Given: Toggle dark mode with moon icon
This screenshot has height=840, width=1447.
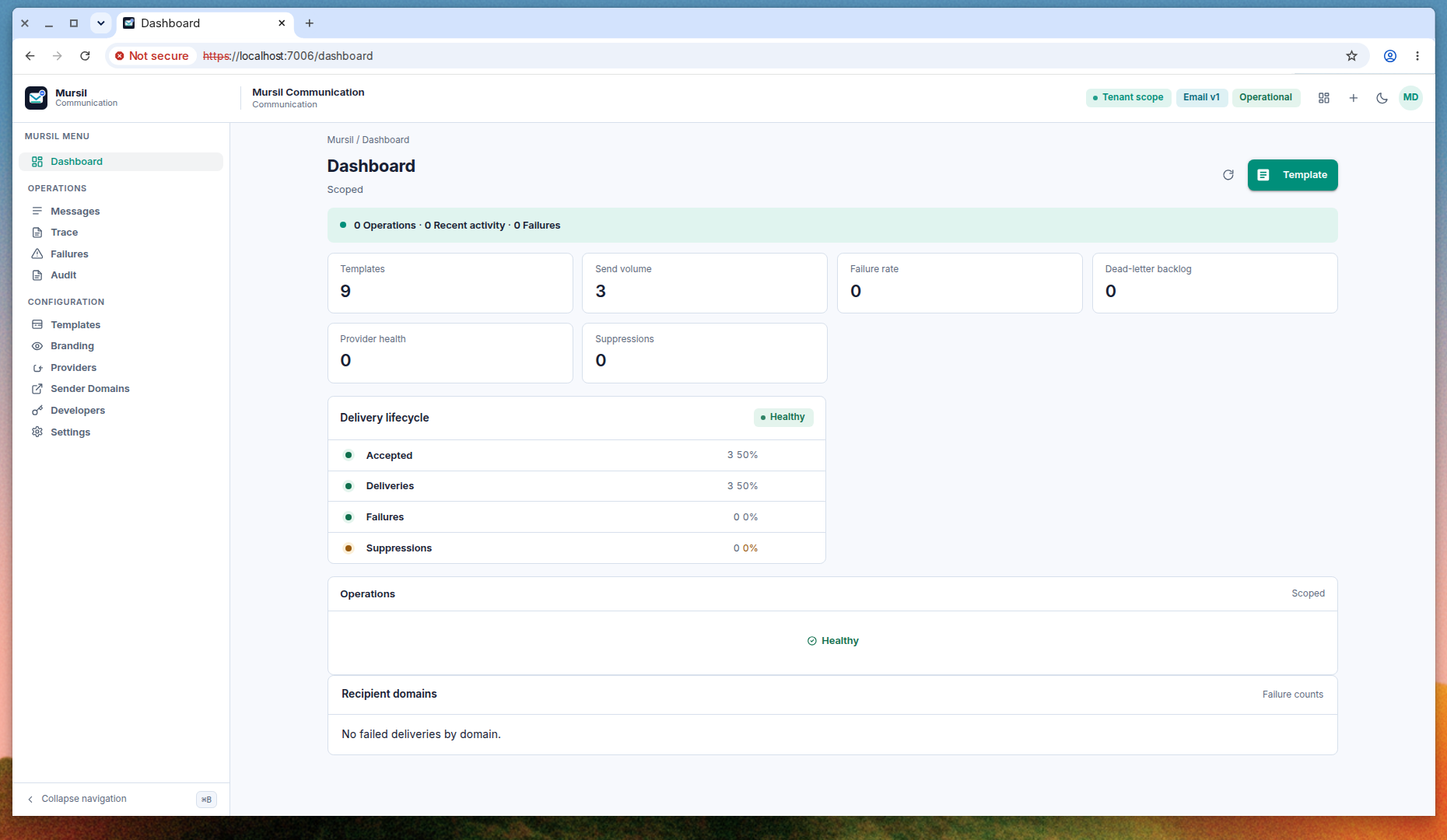Looking at the screenshot, I should [1382, 98].
